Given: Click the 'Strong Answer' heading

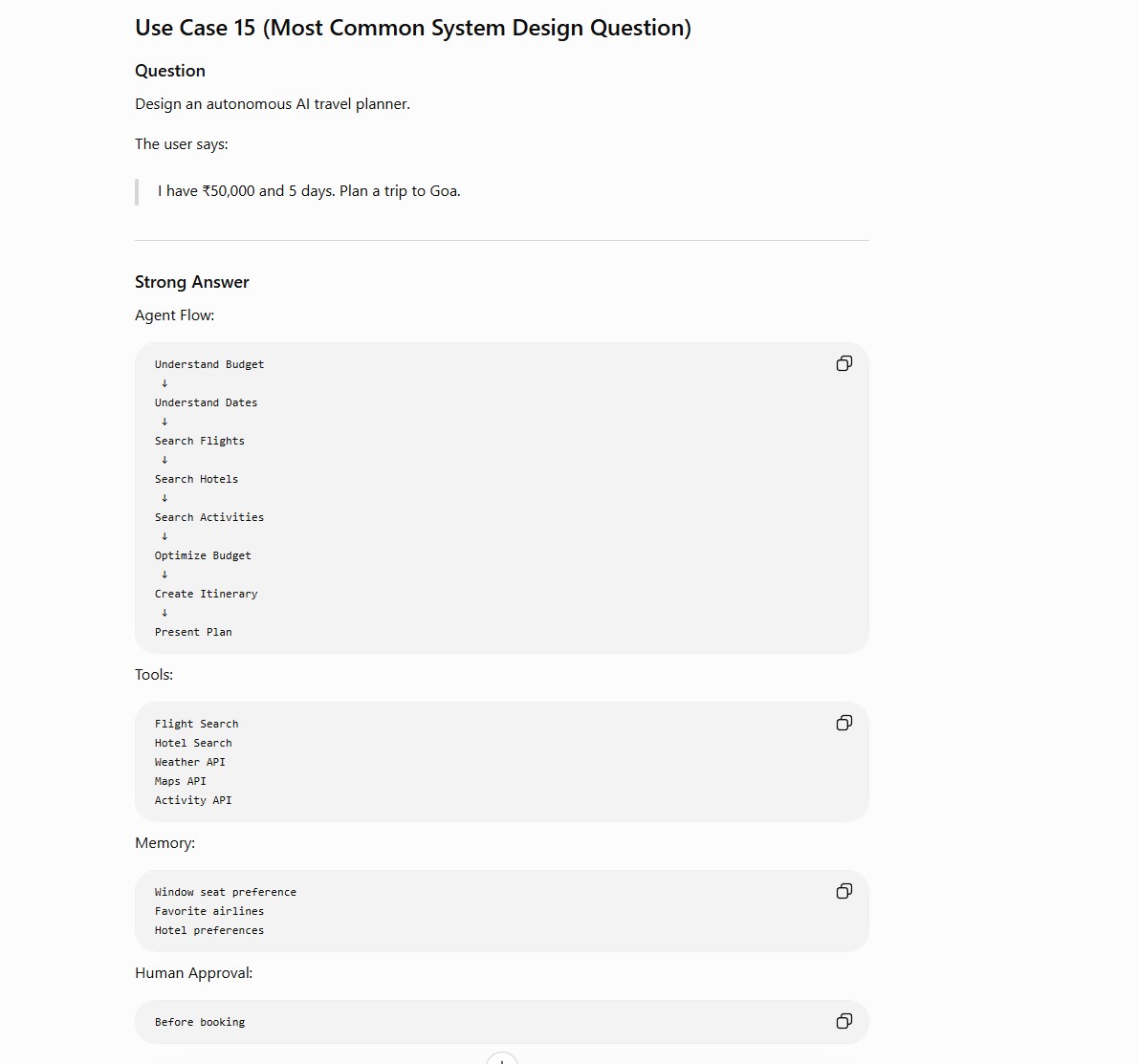Looking at the screenshot, I should pyautogui.click(x=192, y=282).
